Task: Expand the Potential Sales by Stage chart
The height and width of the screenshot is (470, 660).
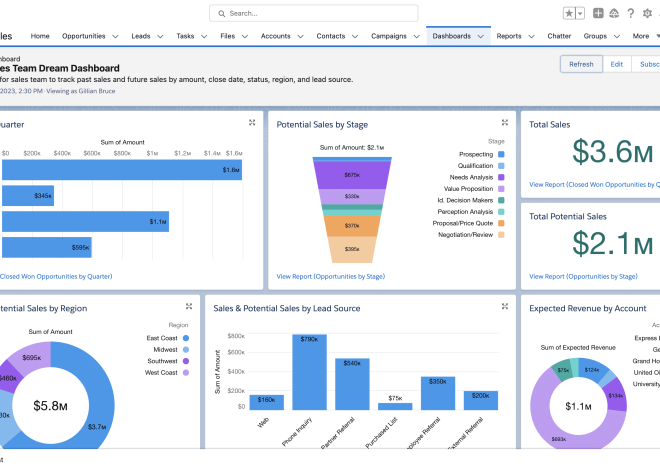Action: click(505, 122)
